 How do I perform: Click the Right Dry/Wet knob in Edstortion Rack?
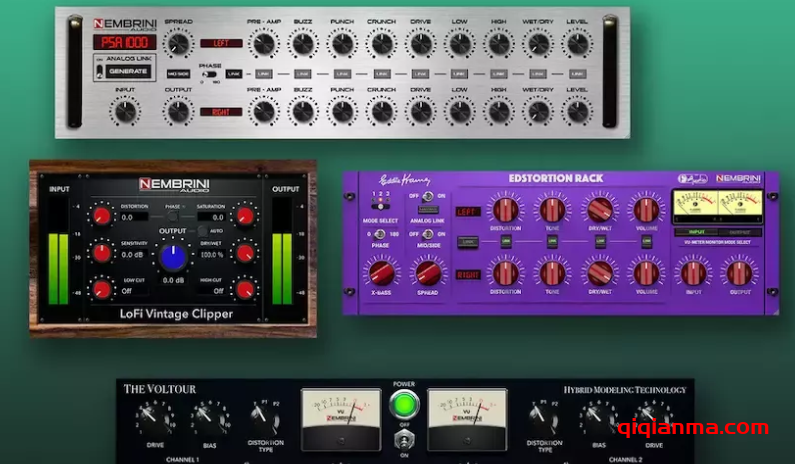click(x=600, y=273)
